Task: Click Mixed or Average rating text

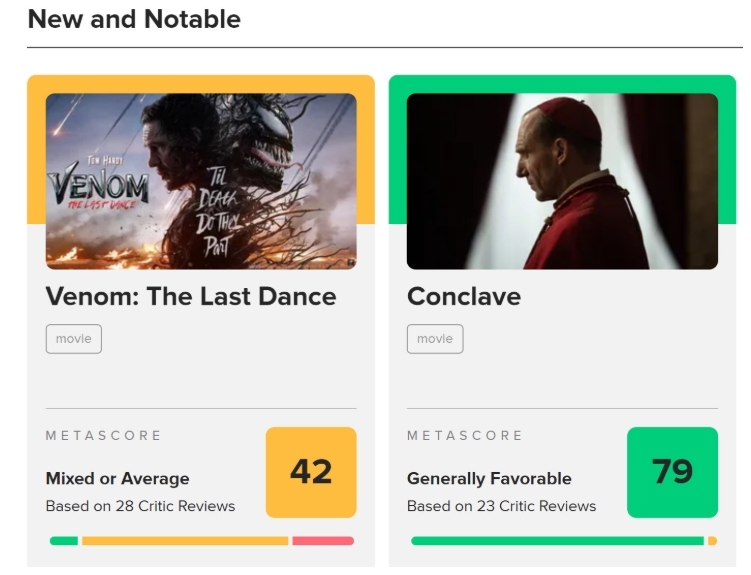Action: coord(117,478)
